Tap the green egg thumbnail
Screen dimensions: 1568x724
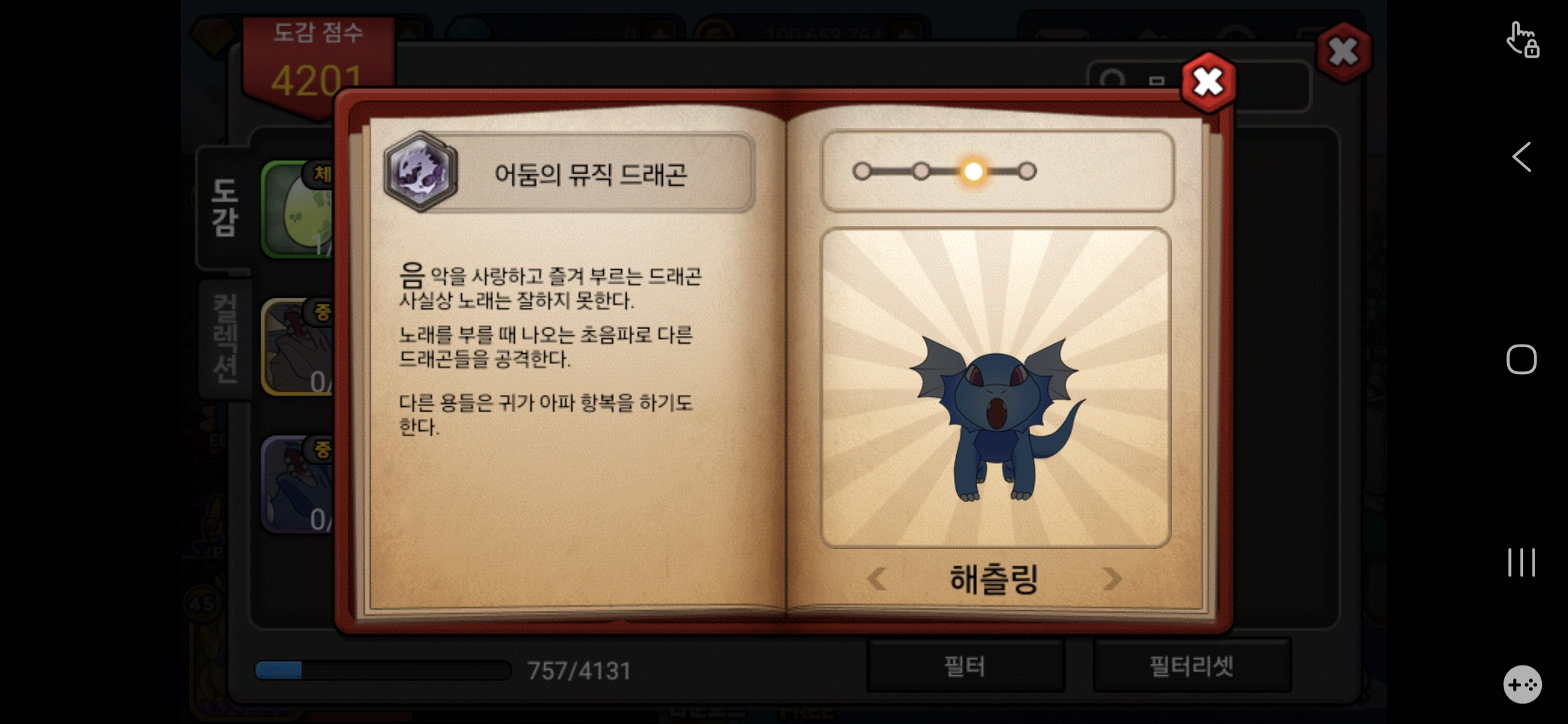pos(297,209)
